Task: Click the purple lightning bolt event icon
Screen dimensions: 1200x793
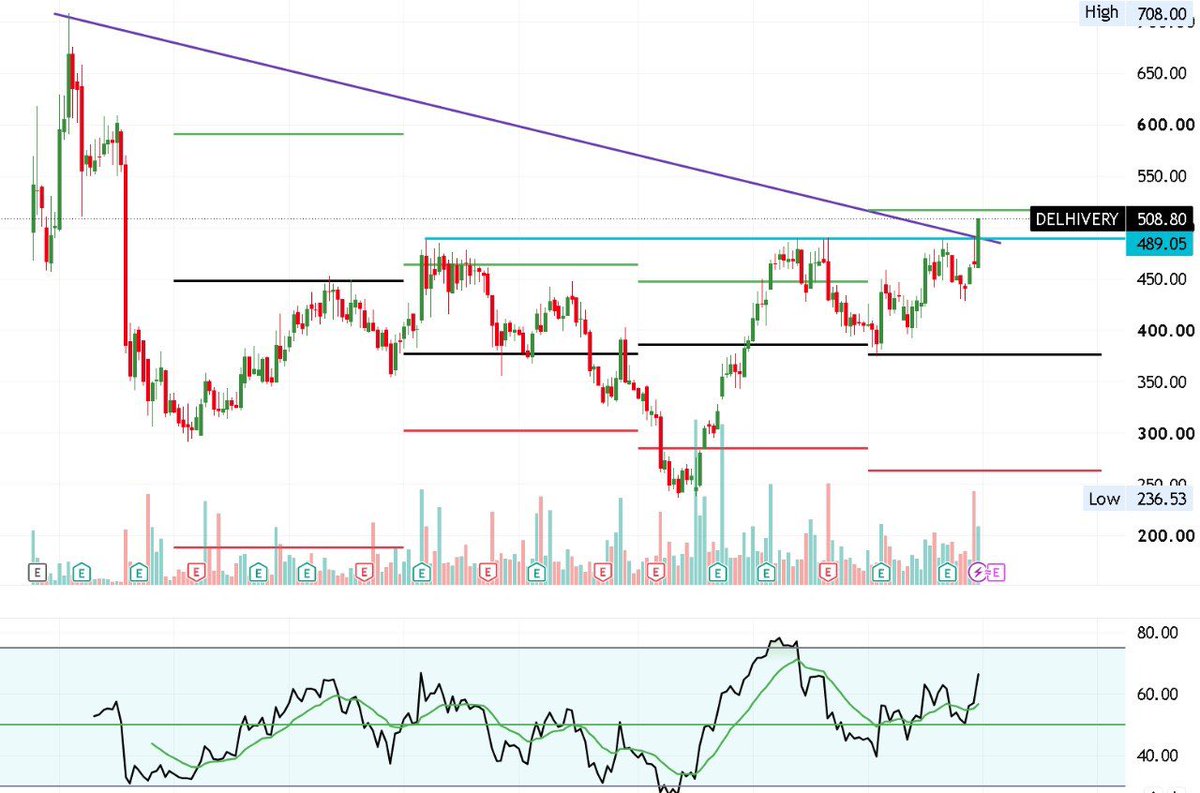Action: pos(980,573)
